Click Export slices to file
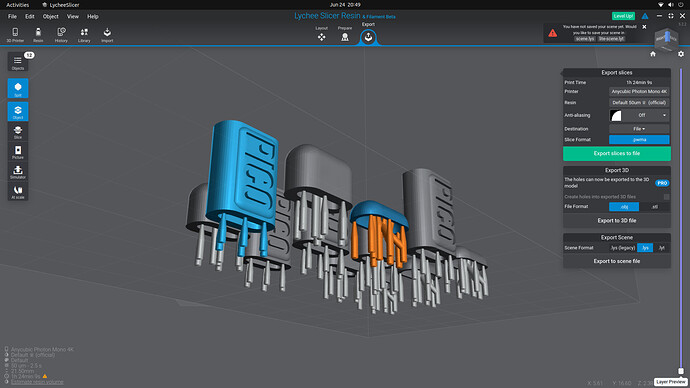 (x=617, y=154)
